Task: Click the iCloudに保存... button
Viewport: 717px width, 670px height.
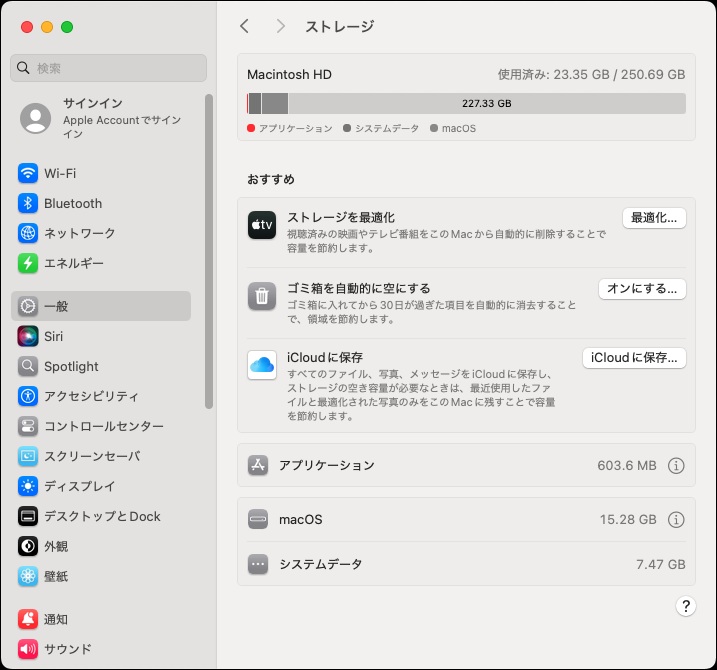Action: click(634, 358)
